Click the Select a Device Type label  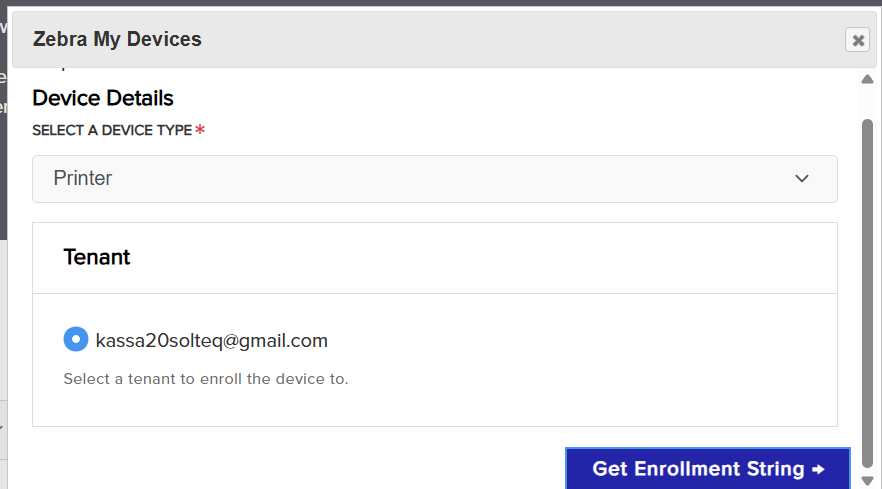click(x=112, y=131)
